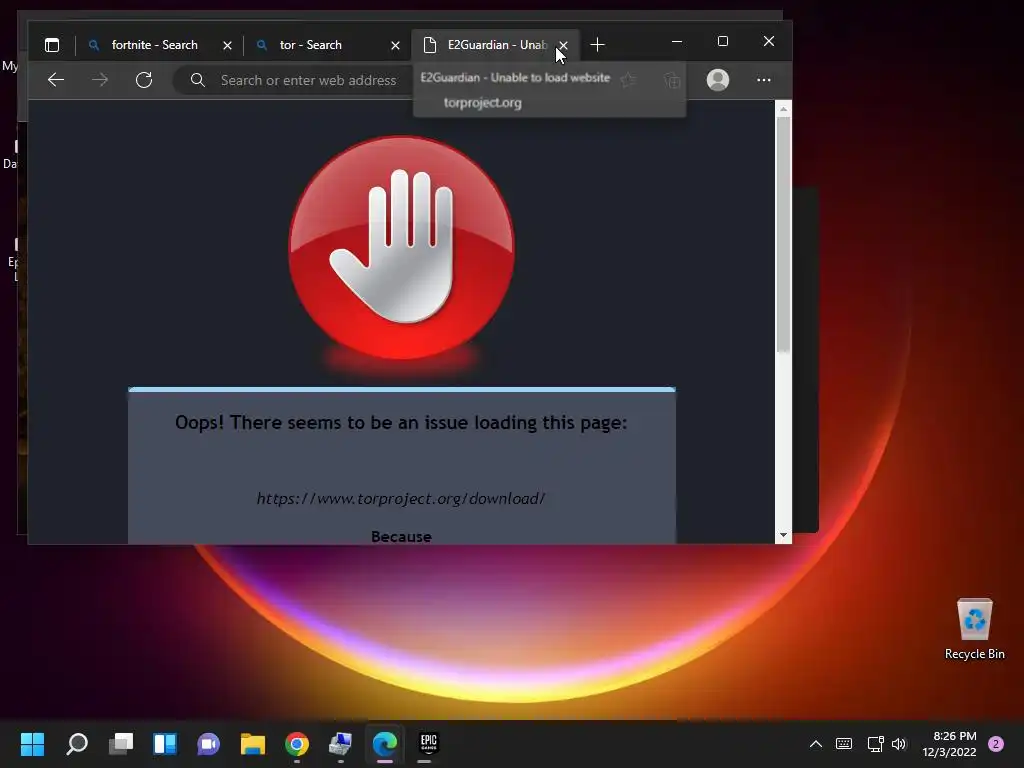
Task: Open File Explorer from the taskbar
Action: click(253, 743)
